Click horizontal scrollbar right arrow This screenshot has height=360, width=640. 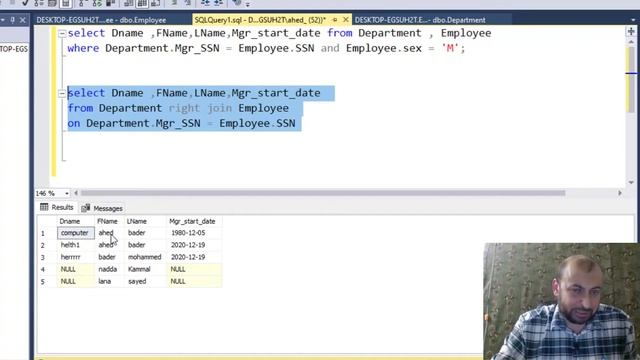pos(620,193)
